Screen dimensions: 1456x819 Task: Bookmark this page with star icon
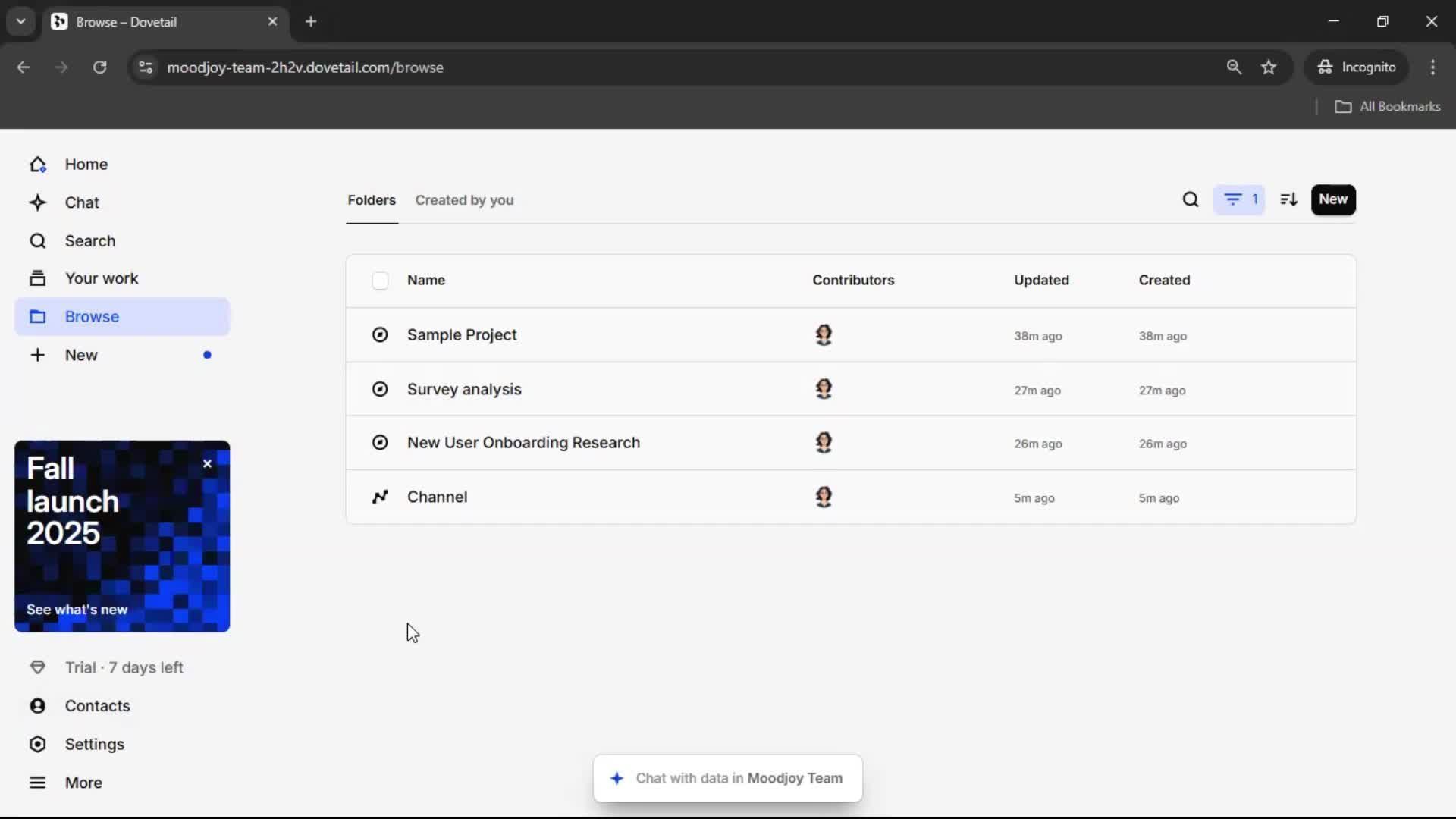tap(1269, 67)
